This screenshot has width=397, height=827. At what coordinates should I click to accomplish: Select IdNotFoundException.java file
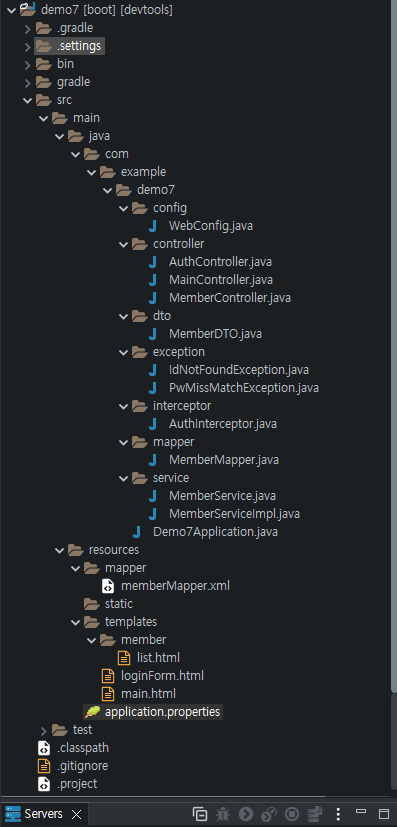pyautogui.click(x=239, y=370)
